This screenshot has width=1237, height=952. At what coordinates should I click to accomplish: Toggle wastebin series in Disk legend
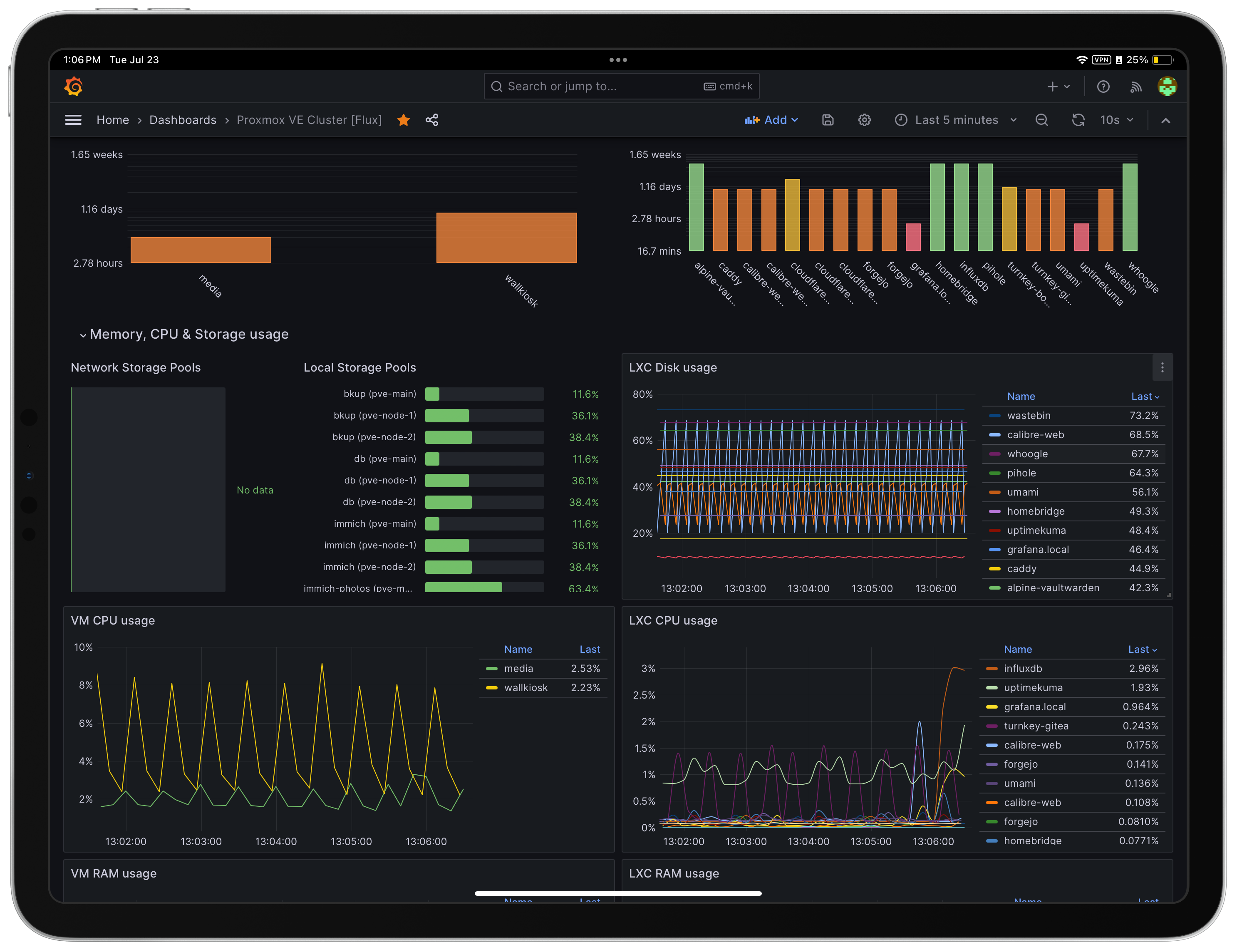1029,416
